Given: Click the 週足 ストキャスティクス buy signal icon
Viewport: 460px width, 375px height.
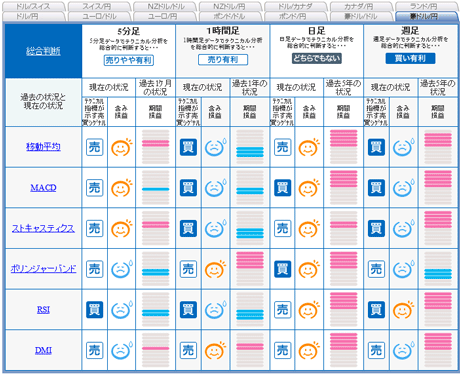Looking at the screenshot, I should tap(376, 229).
